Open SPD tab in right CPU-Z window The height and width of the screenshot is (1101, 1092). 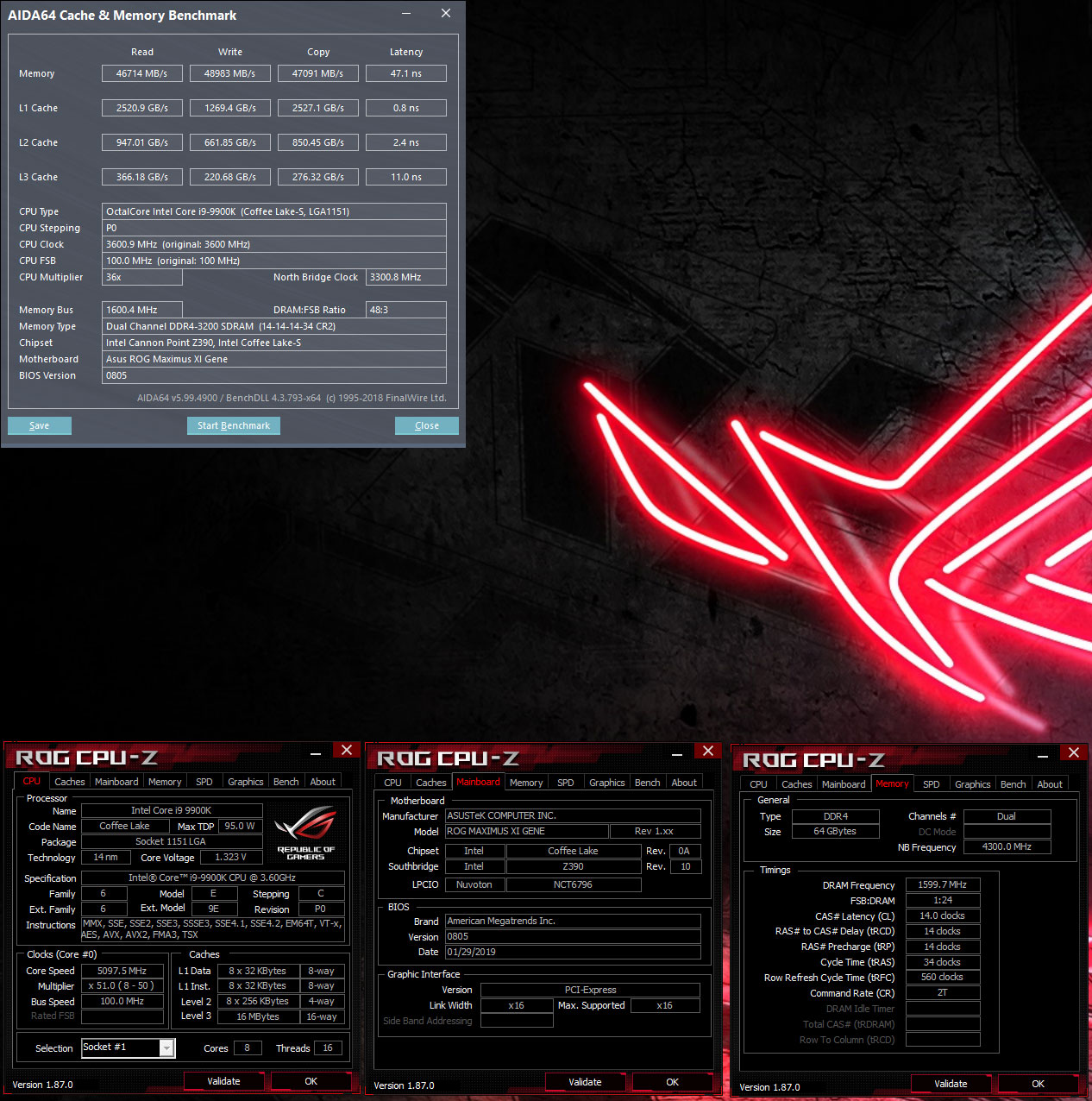(x=932, y=784)
